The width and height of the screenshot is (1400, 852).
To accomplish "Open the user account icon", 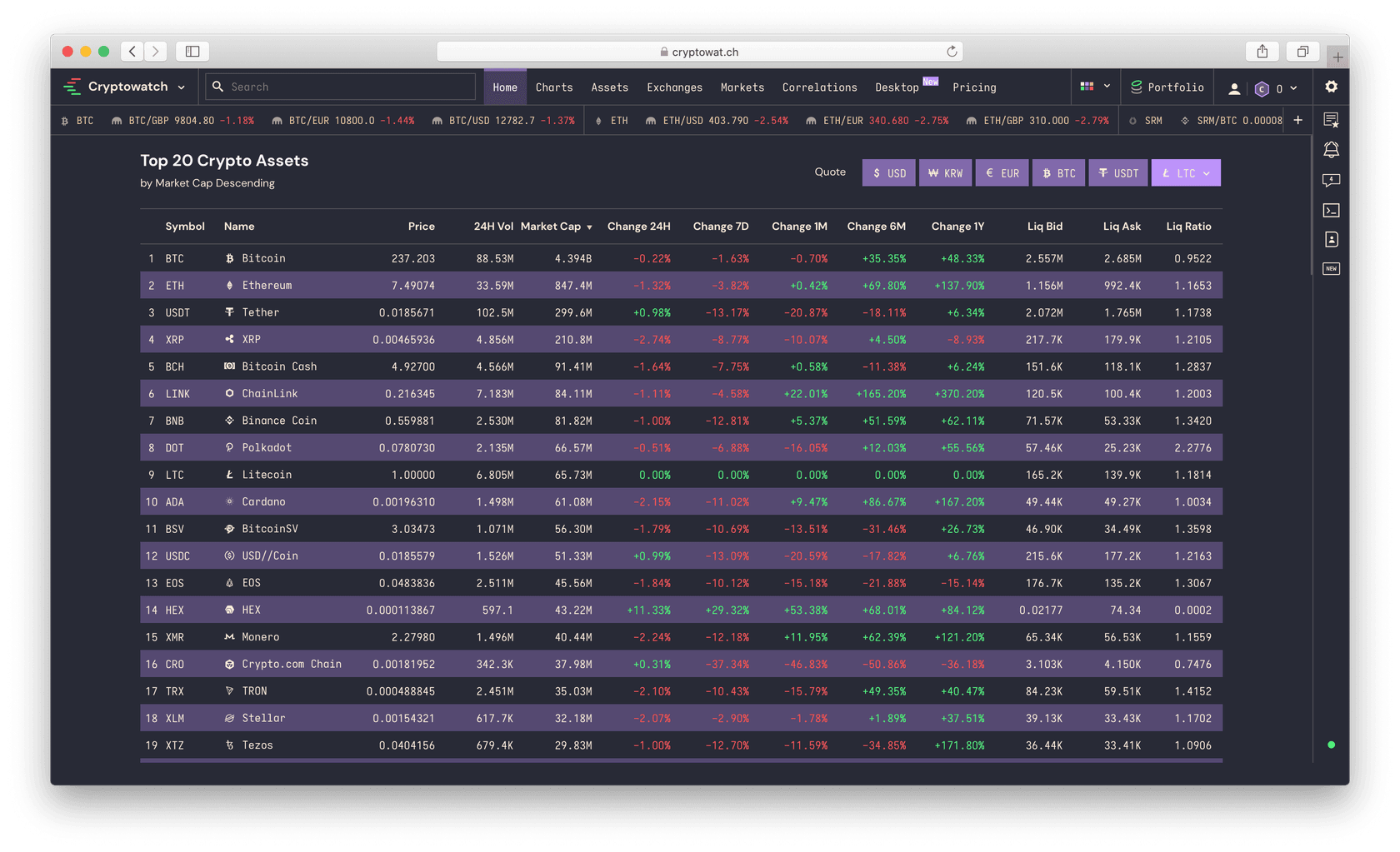I will (1234, 88).
